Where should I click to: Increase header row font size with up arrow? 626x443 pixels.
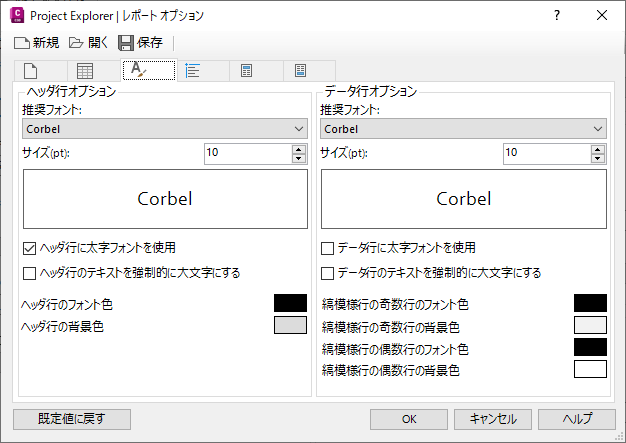pos(298,148)
